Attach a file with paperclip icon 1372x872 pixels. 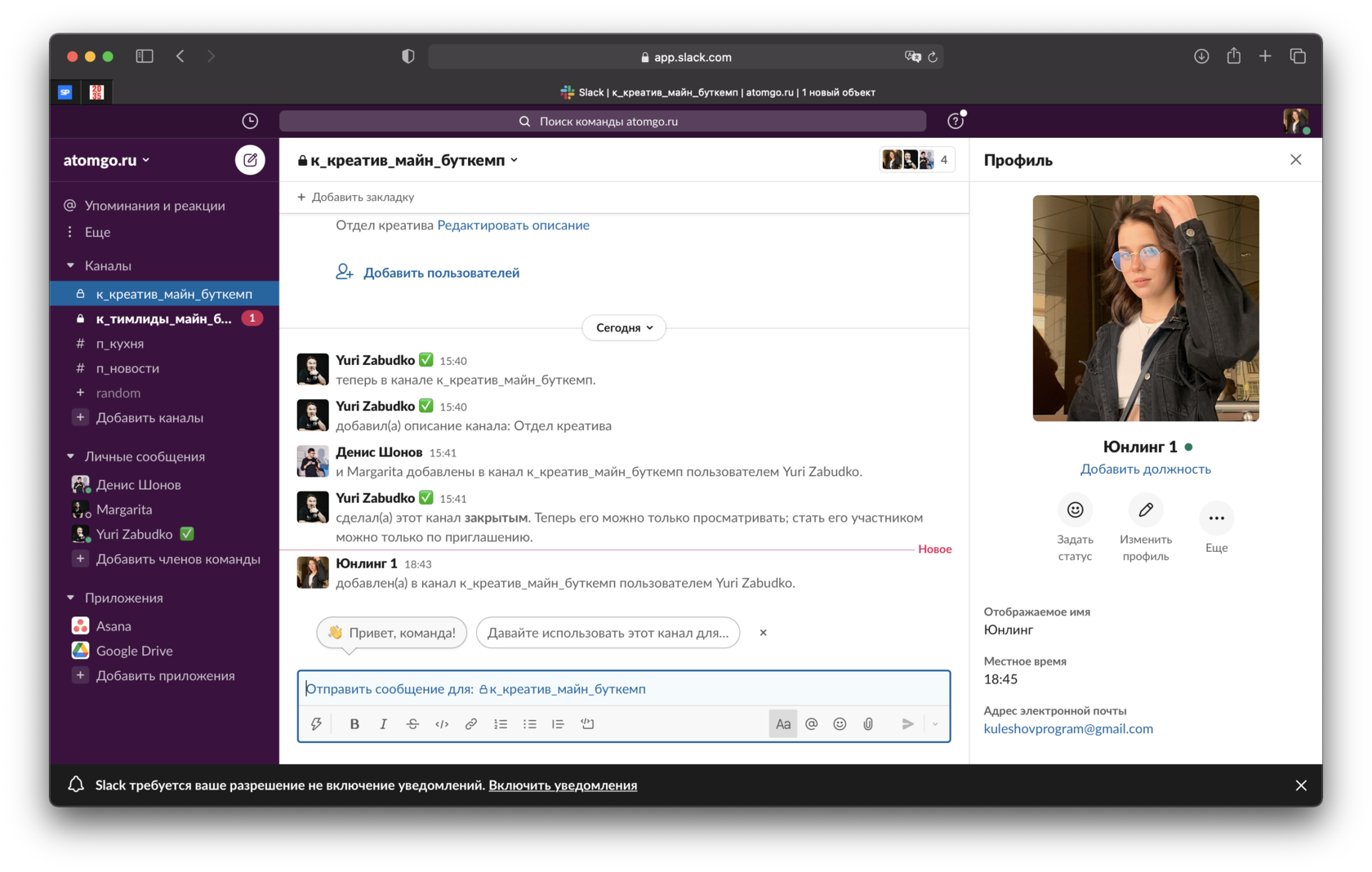click(868, 723)
